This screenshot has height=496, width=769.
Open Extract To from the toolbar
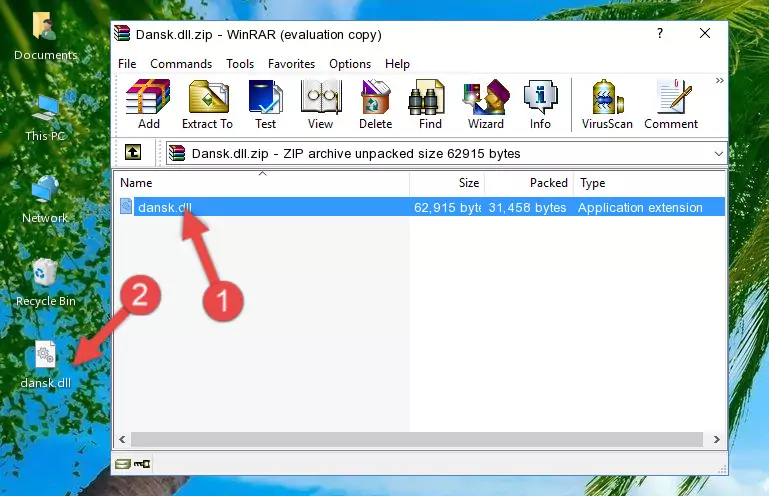[x=207, y=104]
